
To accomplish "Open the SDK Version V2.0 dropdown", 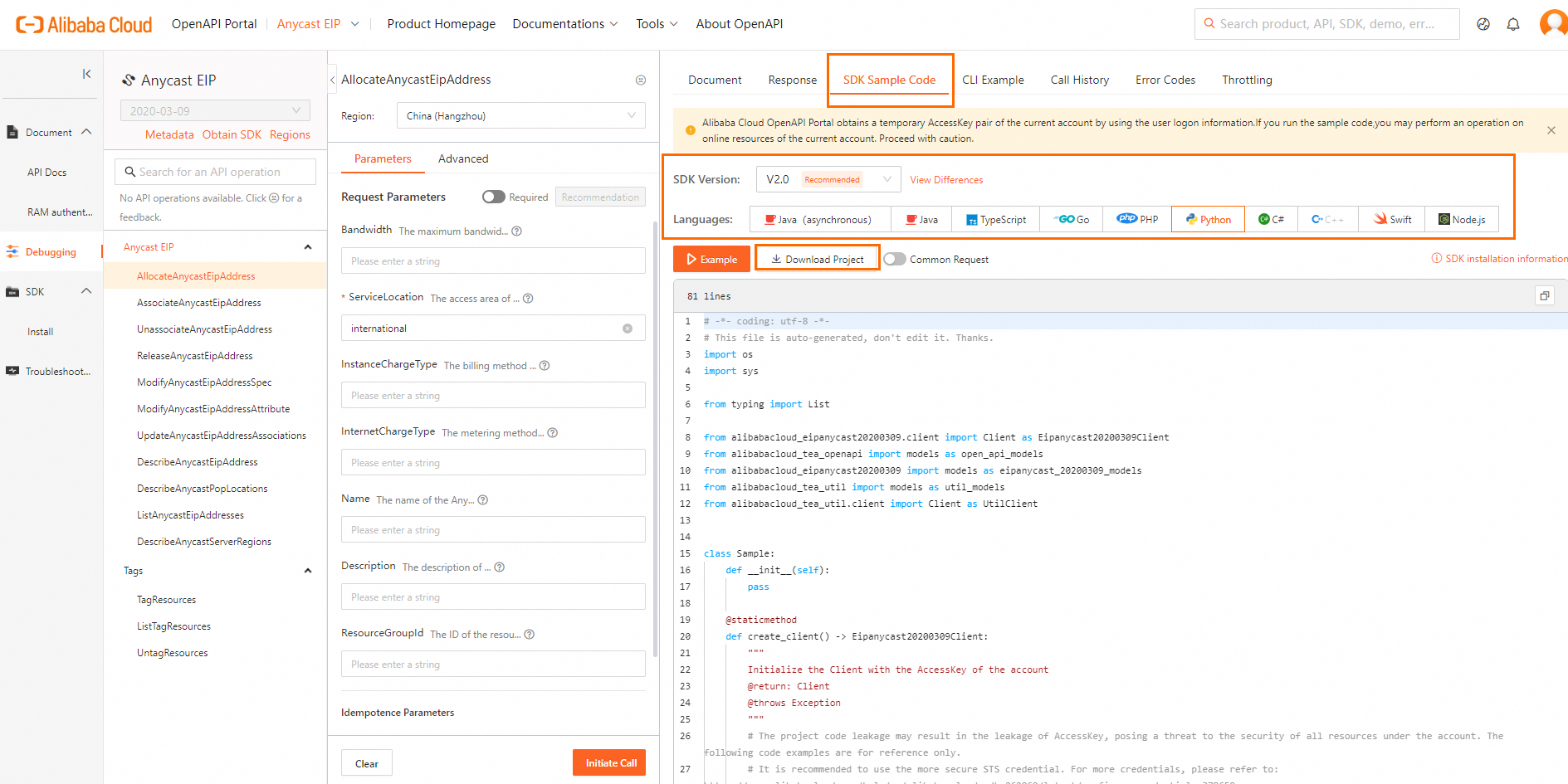I will coord(828,179).
